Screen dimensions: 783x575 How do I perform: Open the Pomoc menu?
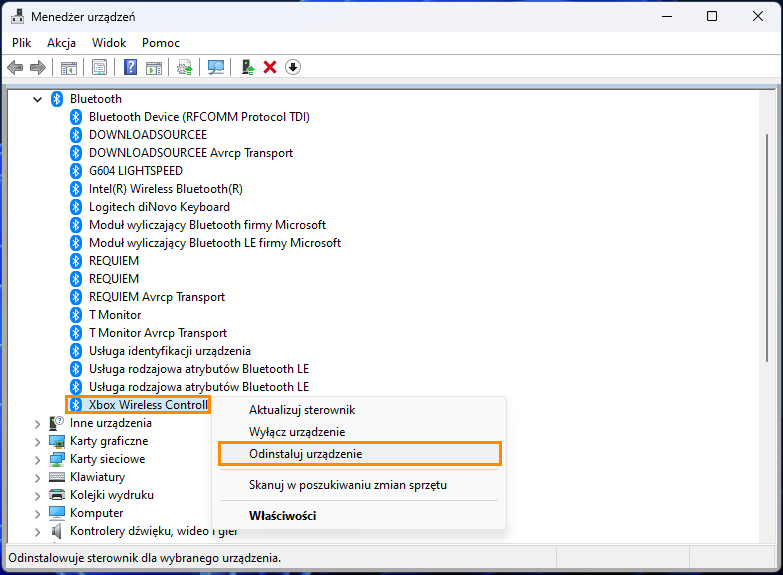point(161,43)
